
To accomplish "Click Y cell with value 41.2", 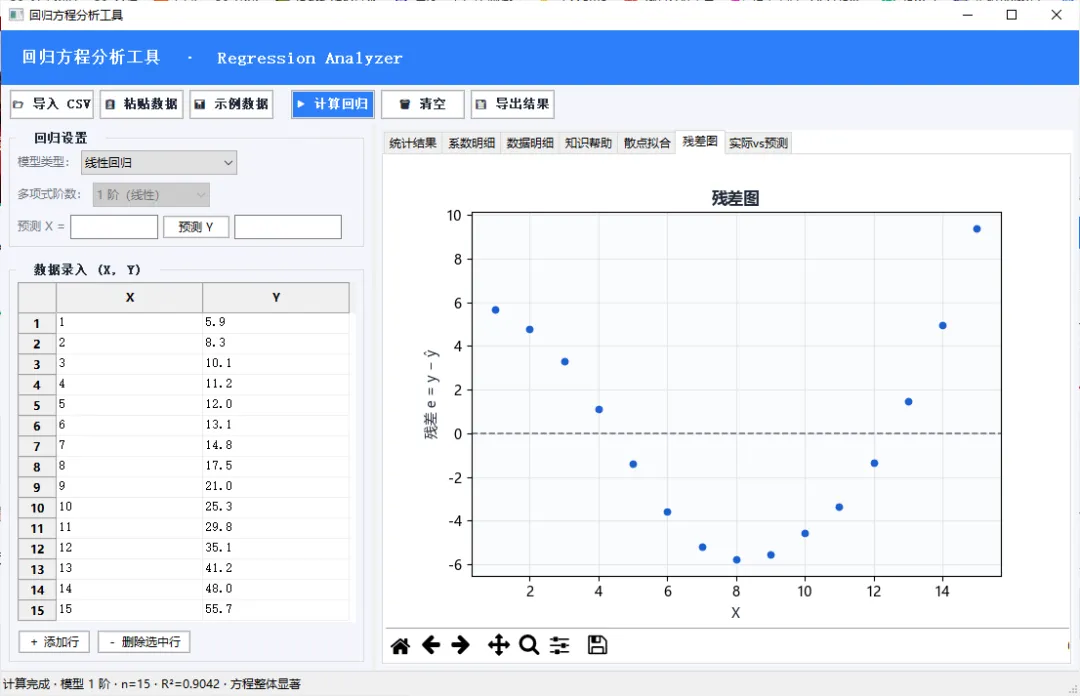I will point(276,569).
